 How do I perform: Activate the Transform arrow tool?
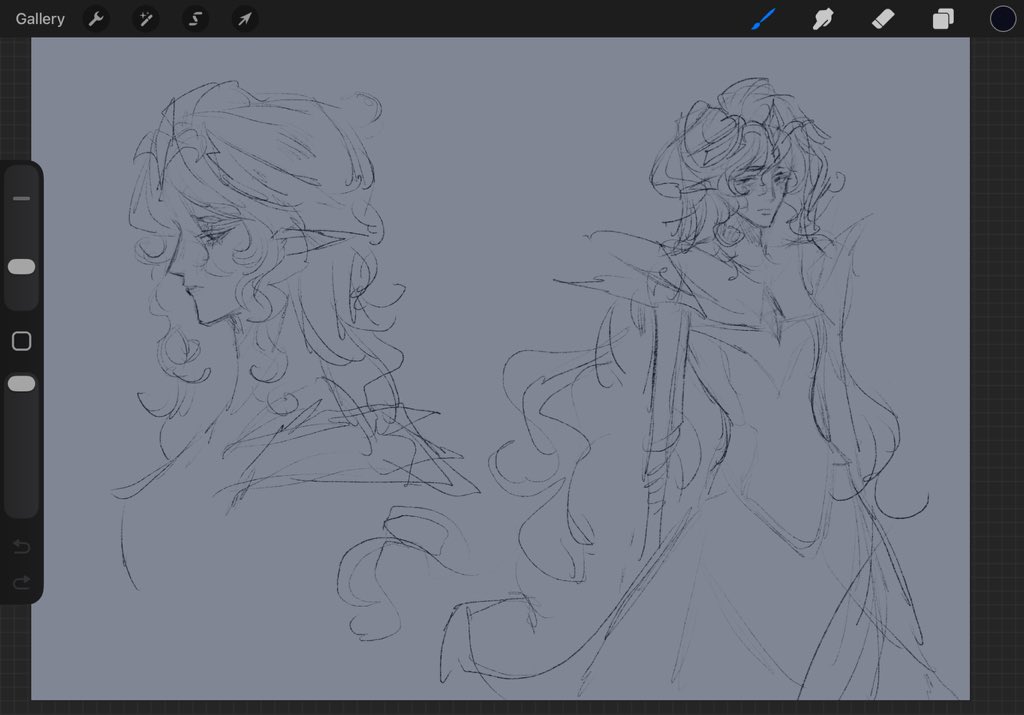click(245, 19)
